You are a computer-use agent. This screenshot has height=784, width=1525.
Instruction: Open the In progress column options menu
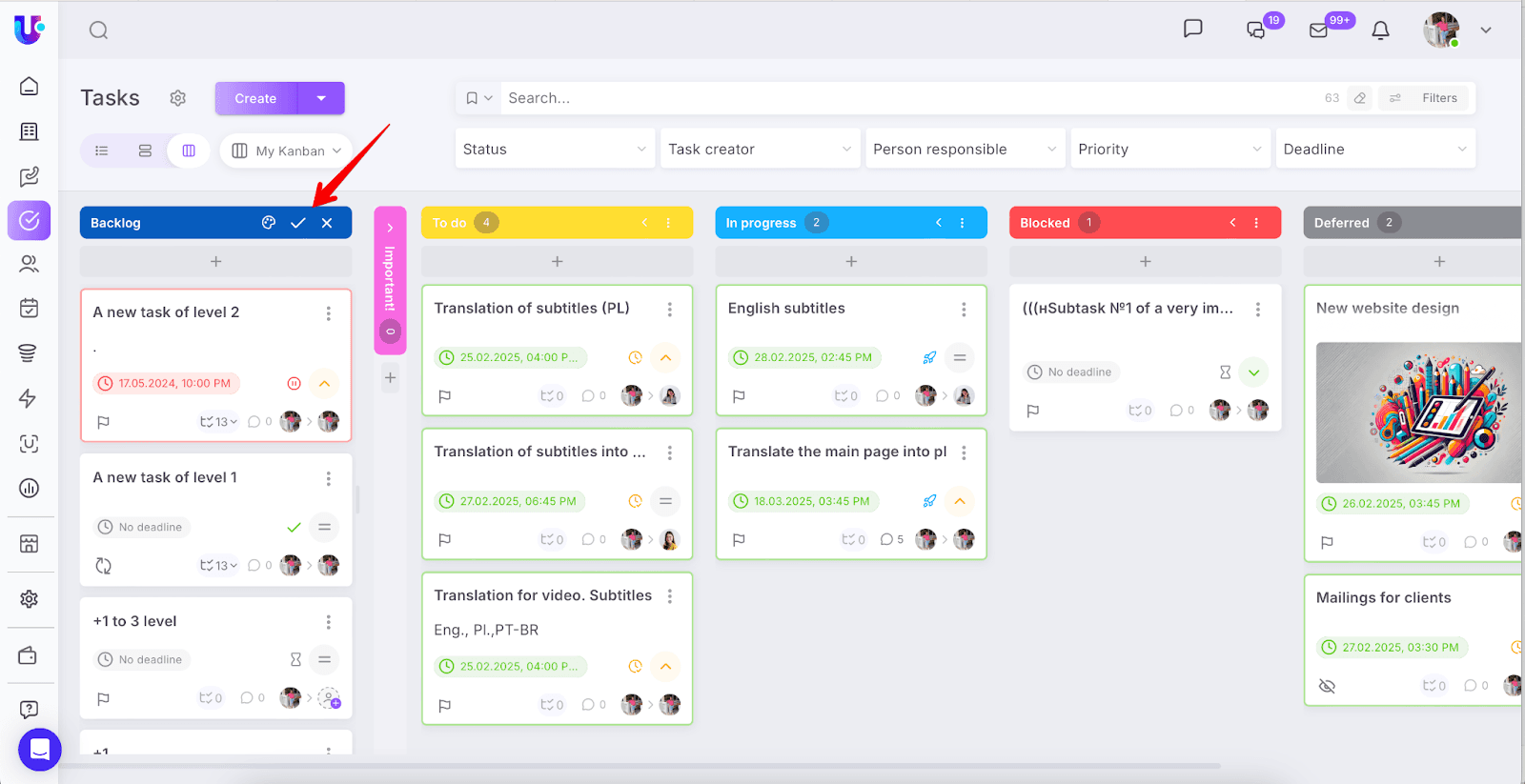[963, 223]
